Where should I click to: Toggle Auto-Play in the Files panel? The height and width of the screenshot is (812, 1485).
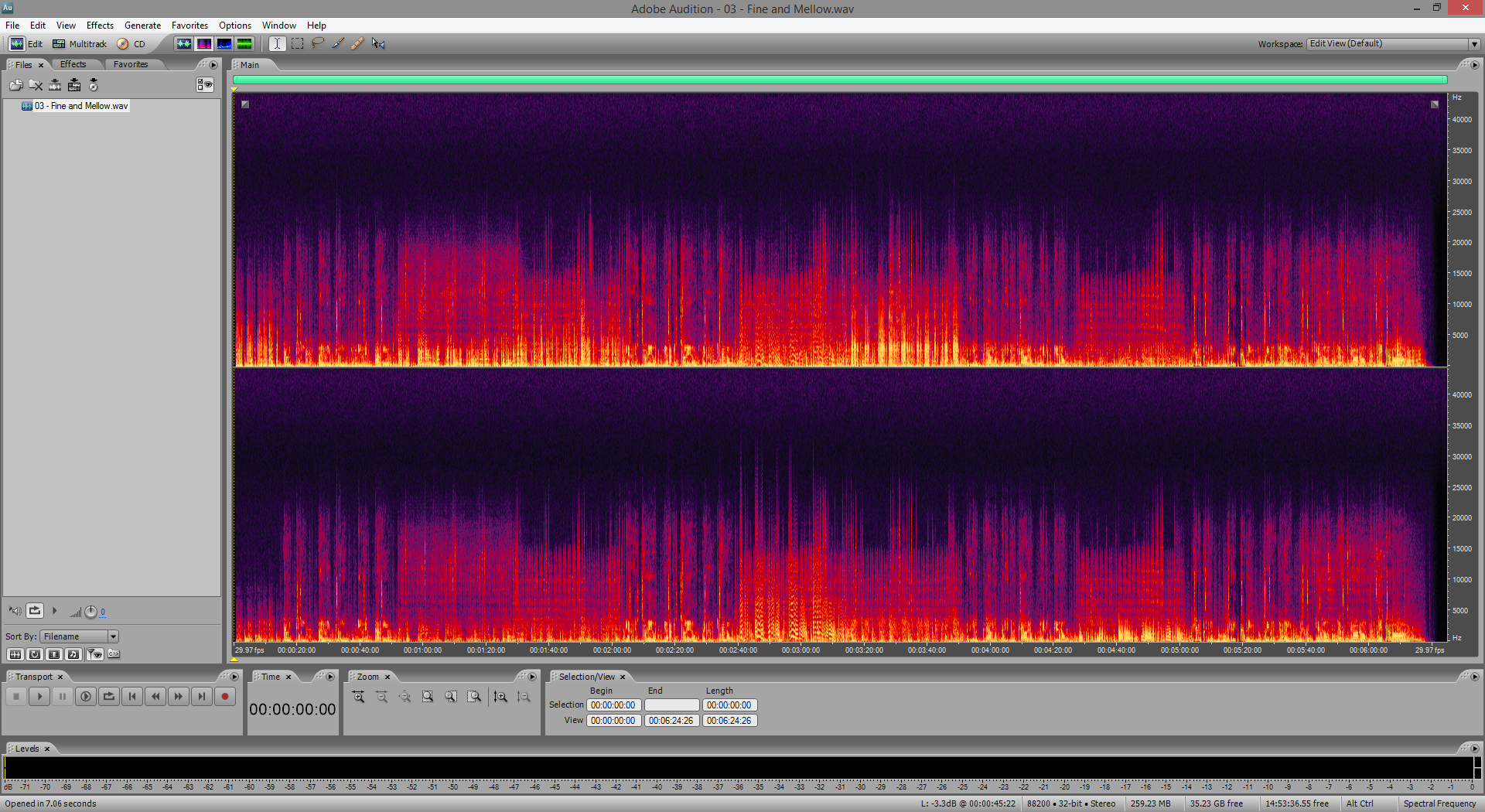pos(15,611)
